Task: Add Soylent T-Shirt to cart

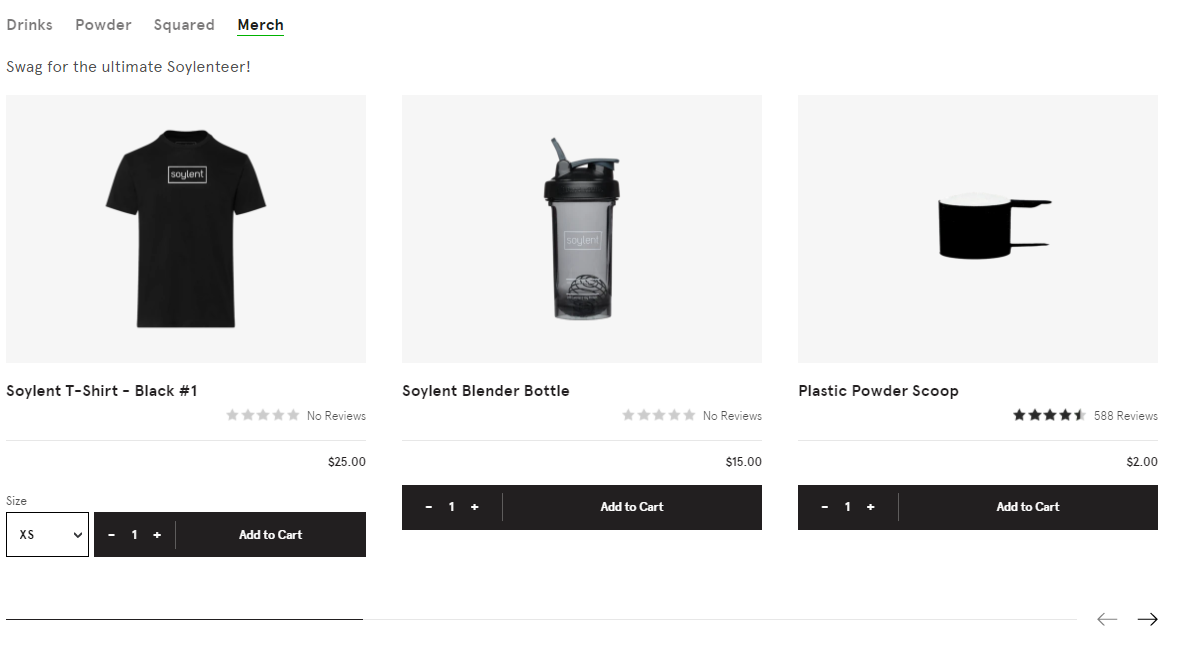Action: pyautogui.click(x=270, y=535)
